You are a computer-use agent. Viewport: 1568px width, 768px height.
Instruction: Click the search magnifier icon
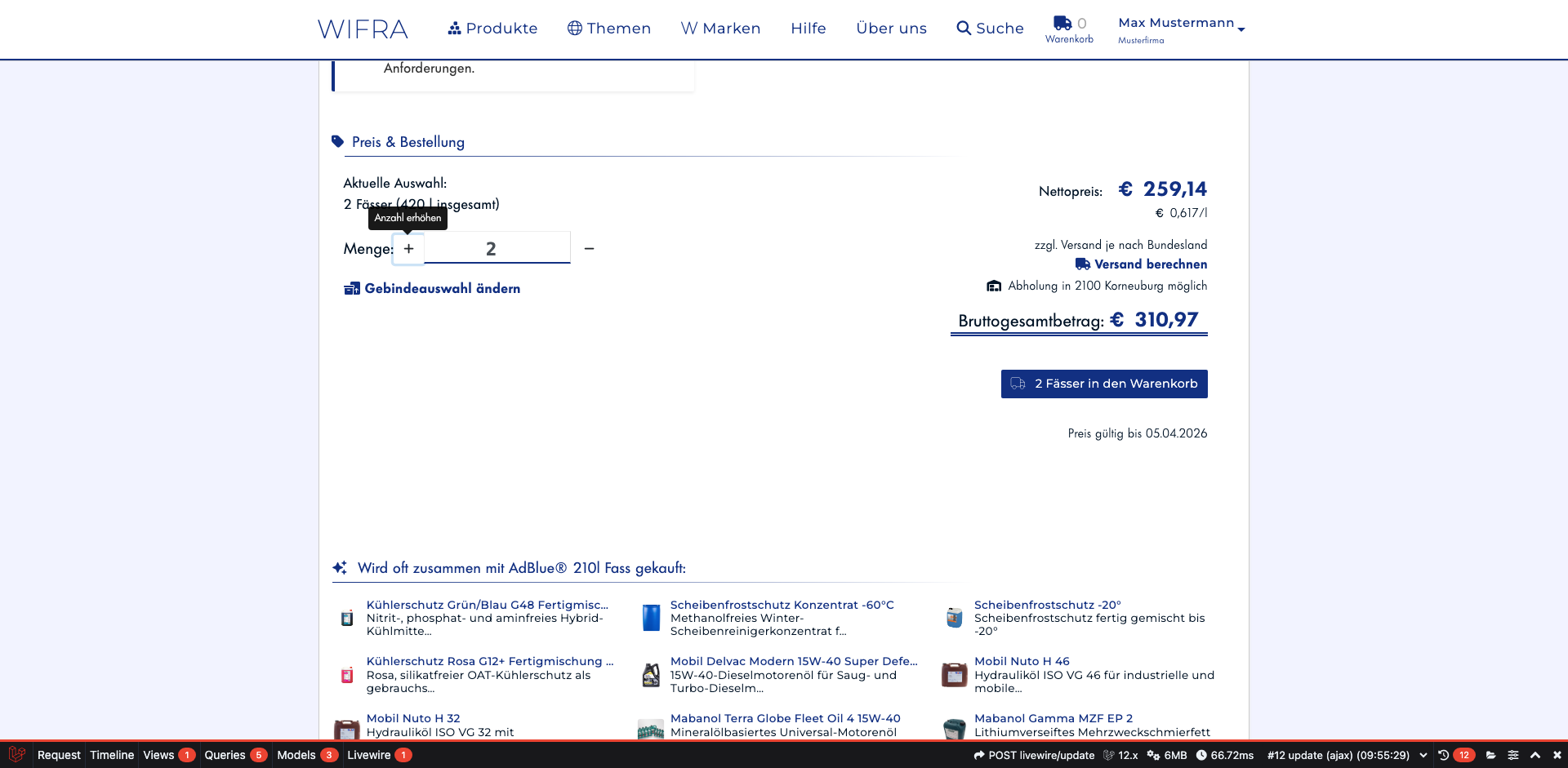[x=964, y=29]
